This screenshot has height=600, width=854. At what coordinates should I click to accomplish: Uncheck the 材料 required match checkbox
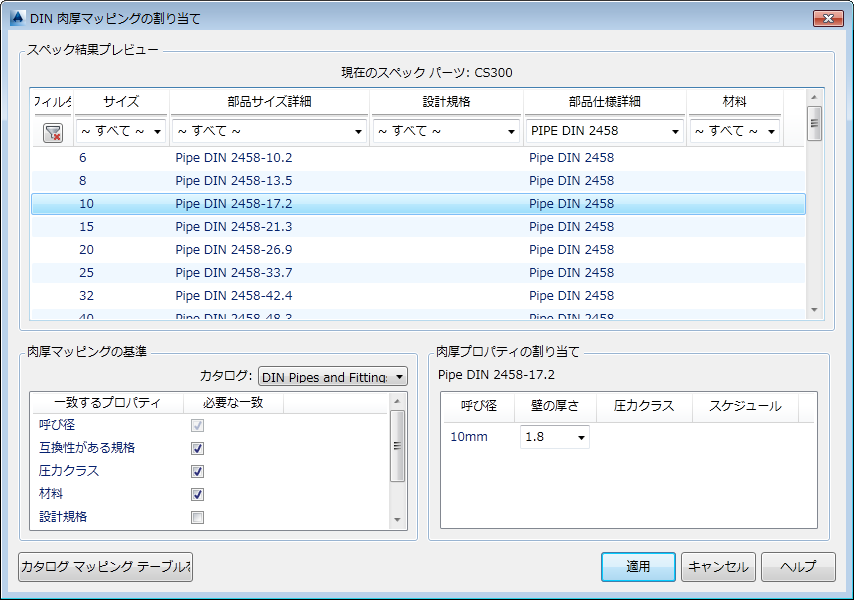point(197,494)
